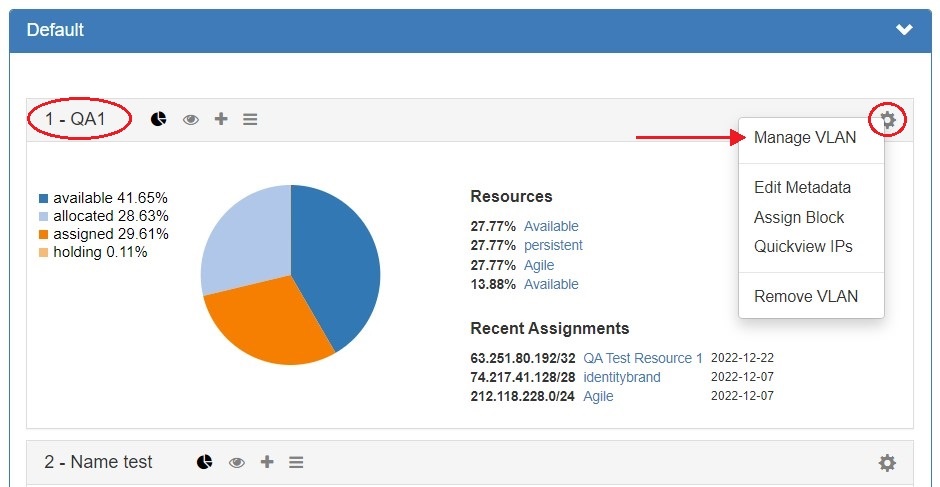Open the QA Test Resource 1 link

point(643,358)
